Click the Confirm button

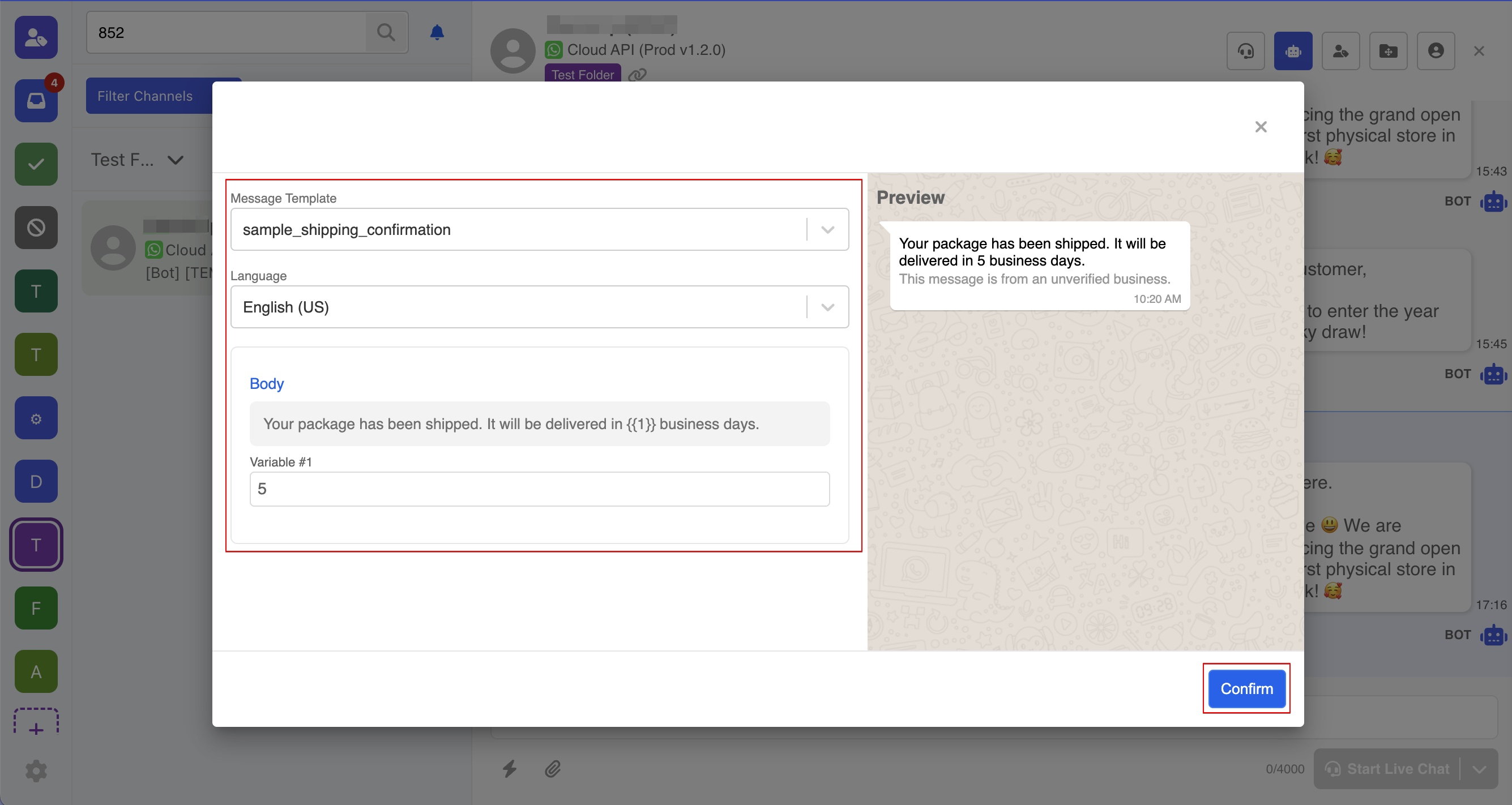[1246, 688]
